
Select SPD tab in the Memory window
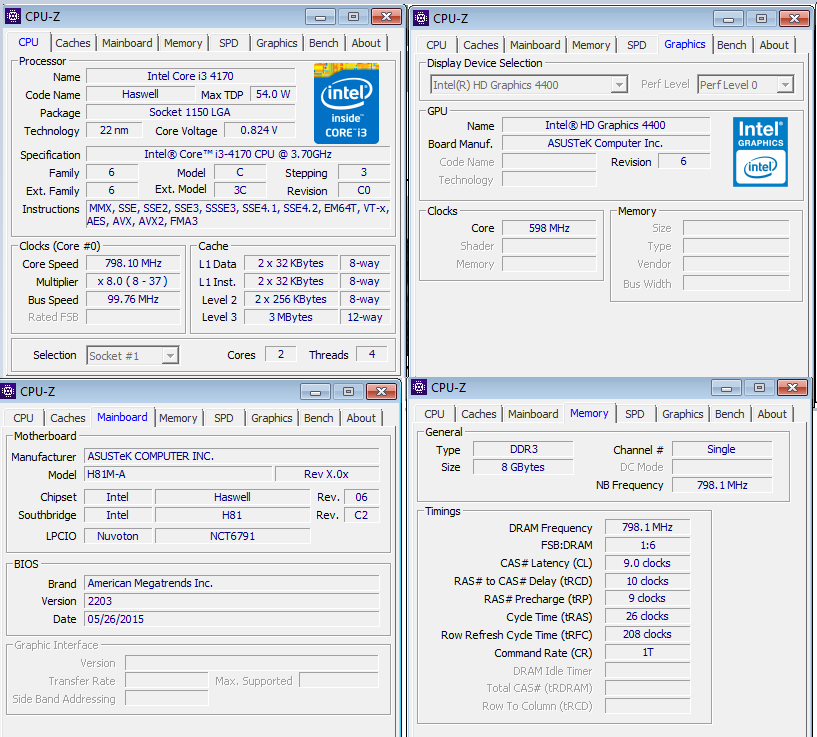tap(635, 414)
